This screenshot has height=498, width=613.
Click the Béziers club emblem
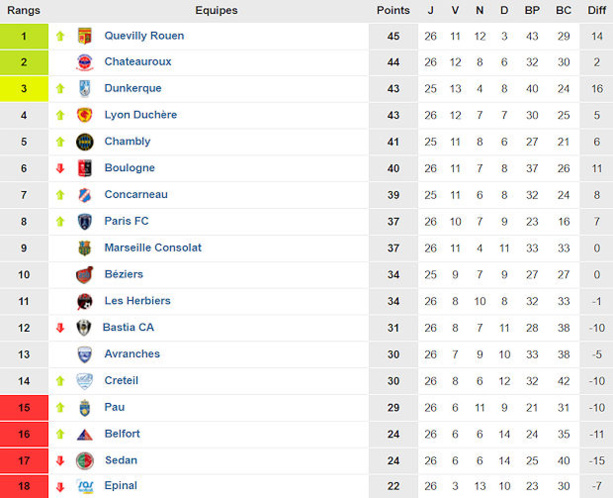coord(85,274)
